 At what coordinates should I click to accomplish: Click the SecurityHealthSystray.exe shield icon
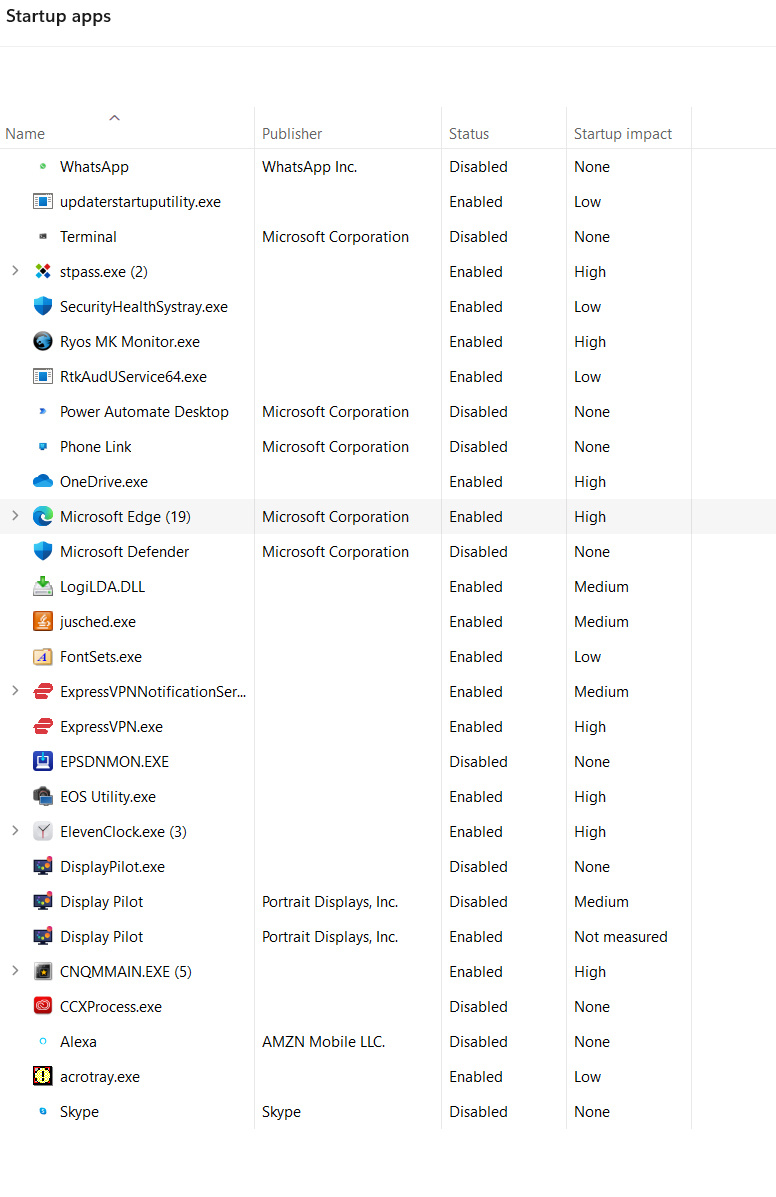43,307
